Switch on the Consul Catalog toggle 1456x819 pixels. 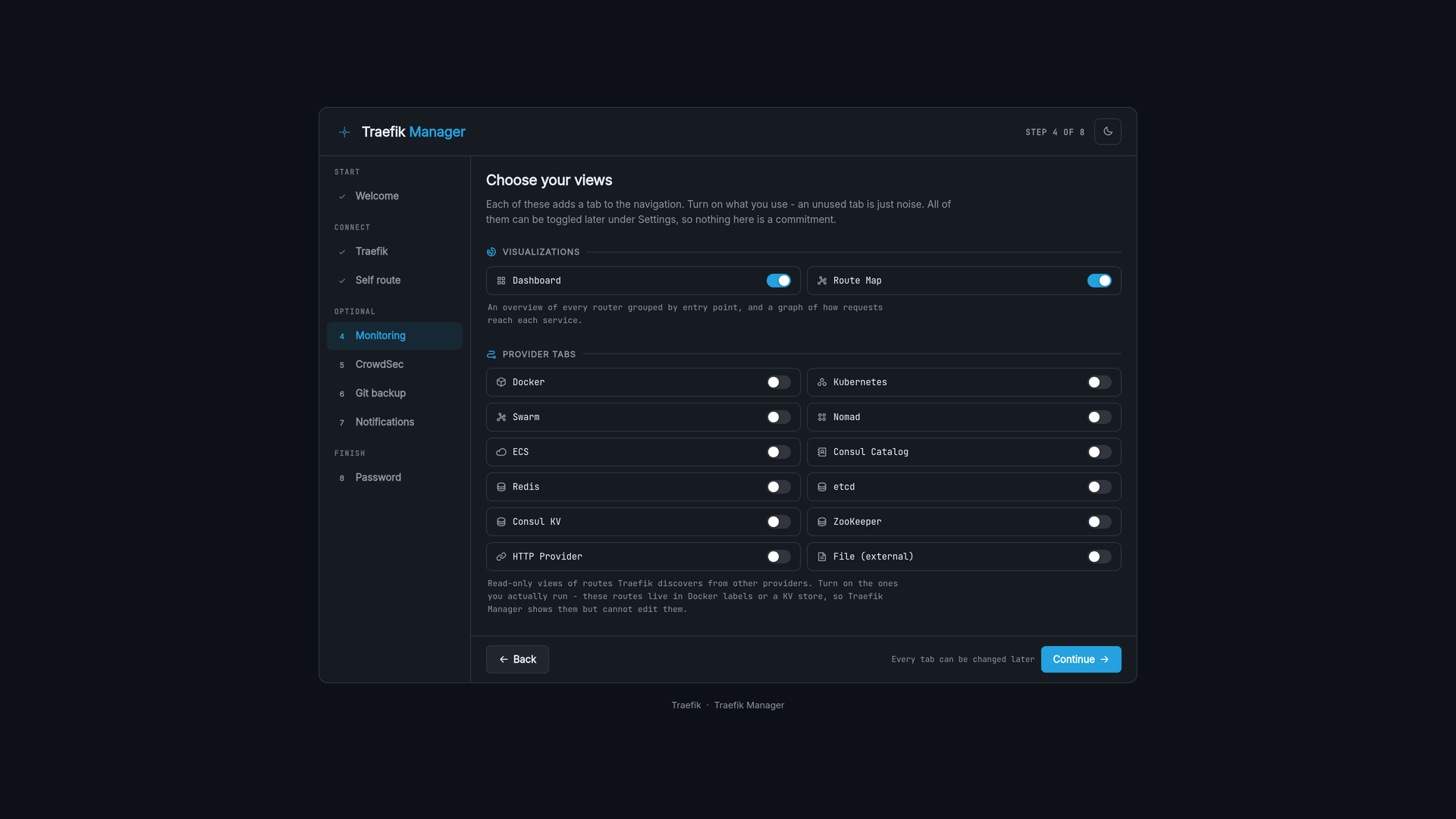(x=1100, y=452)
